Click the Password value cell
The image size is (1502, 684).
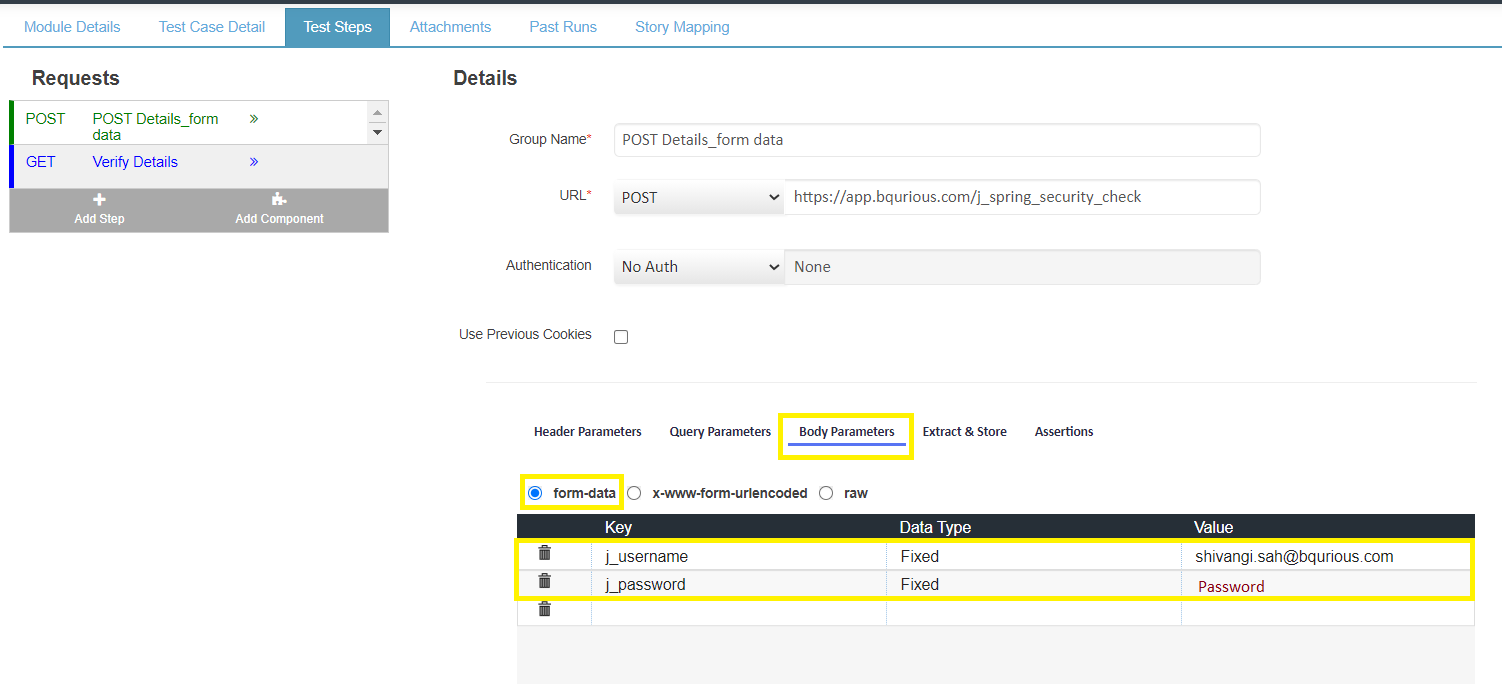(1326, 585)
